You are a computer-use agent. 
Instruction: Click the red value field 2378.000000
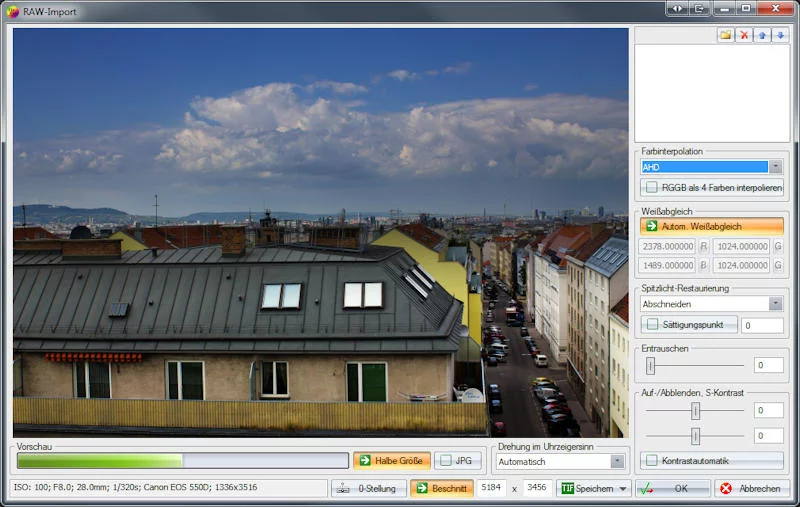pyautogui.click(x=668, y=246)
